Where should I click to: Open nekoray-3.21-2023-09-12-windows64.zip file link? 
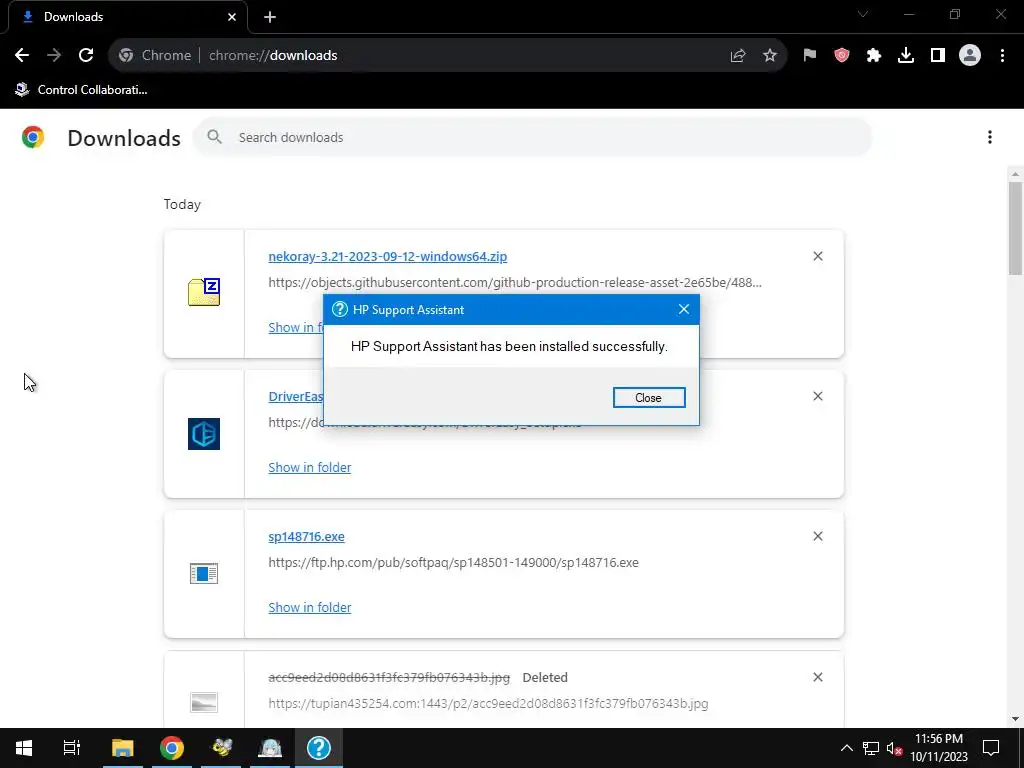(387, 257)
